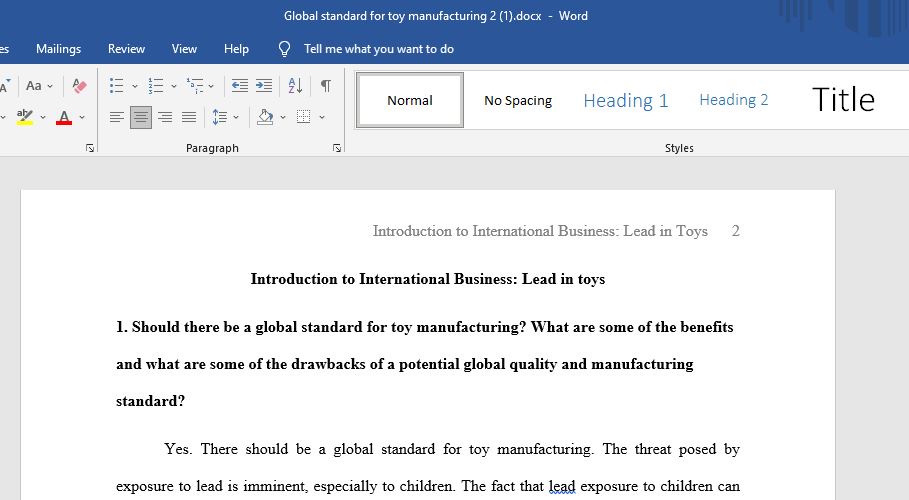Expand the Borders dropdown arrow
This screenshot has height=500, width=909.
(x=322, y=117)
